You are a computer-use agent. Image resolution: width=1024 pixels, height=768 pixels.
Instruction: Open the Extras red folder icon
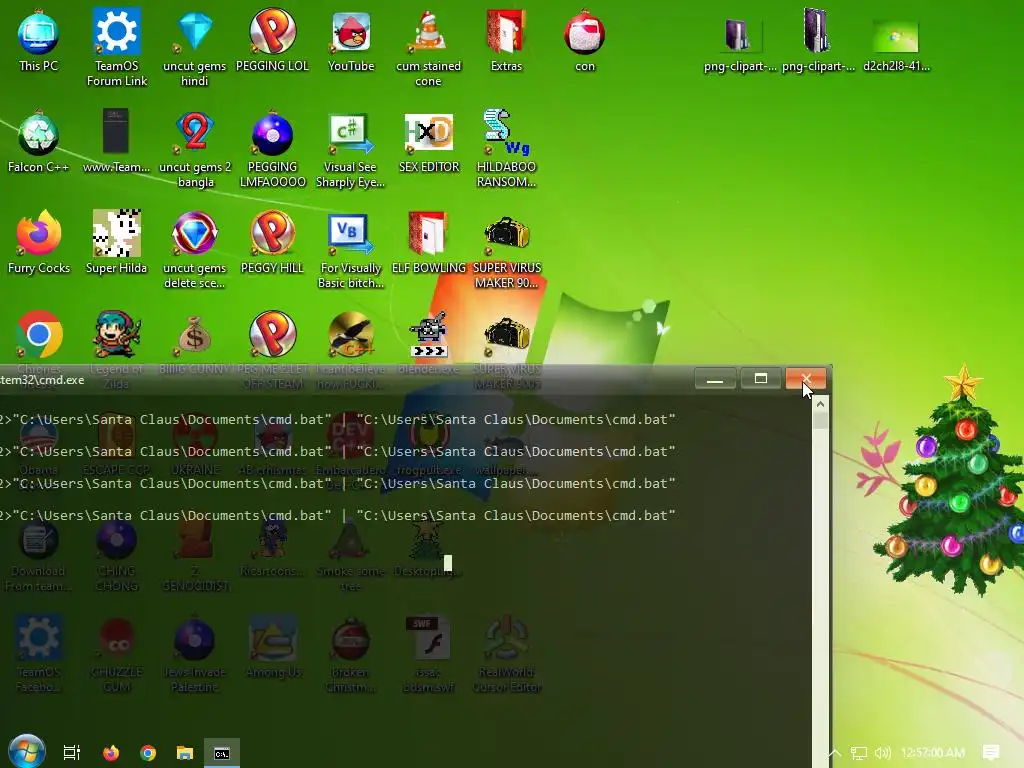(x=506, y=41)
